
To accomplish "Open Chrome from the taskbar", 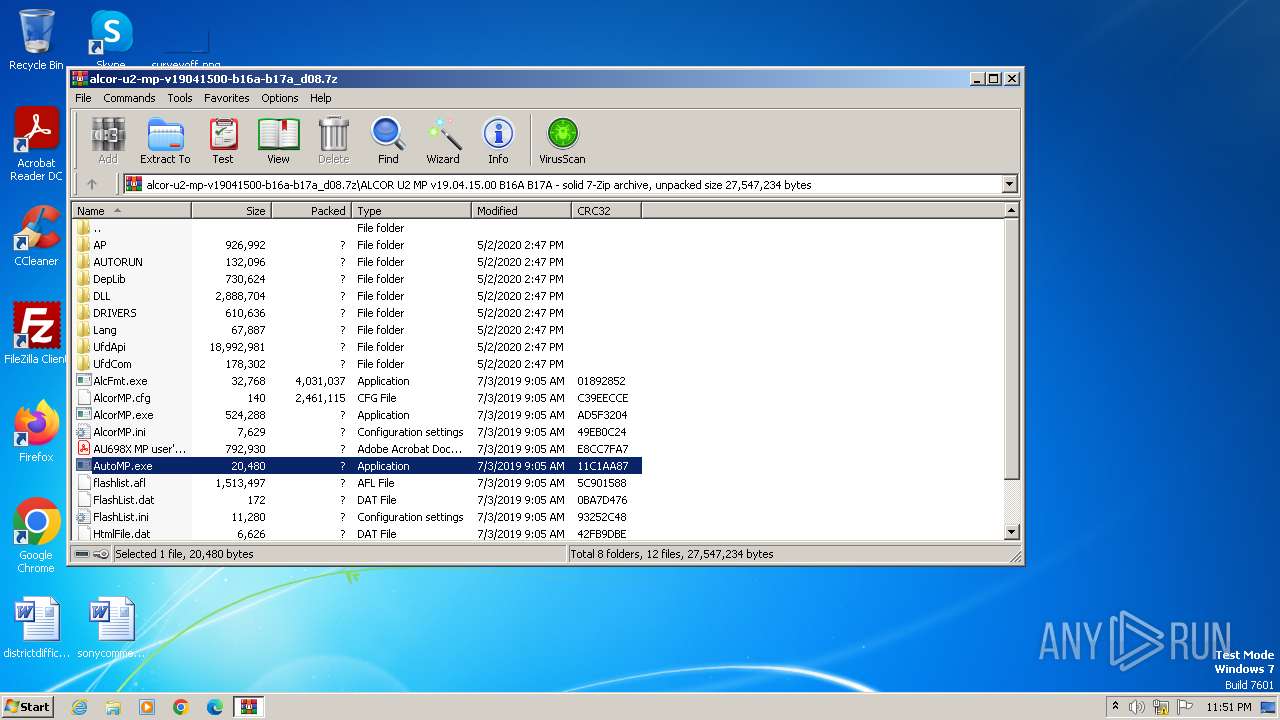I will pyautogui.click(x=181, y=707).
